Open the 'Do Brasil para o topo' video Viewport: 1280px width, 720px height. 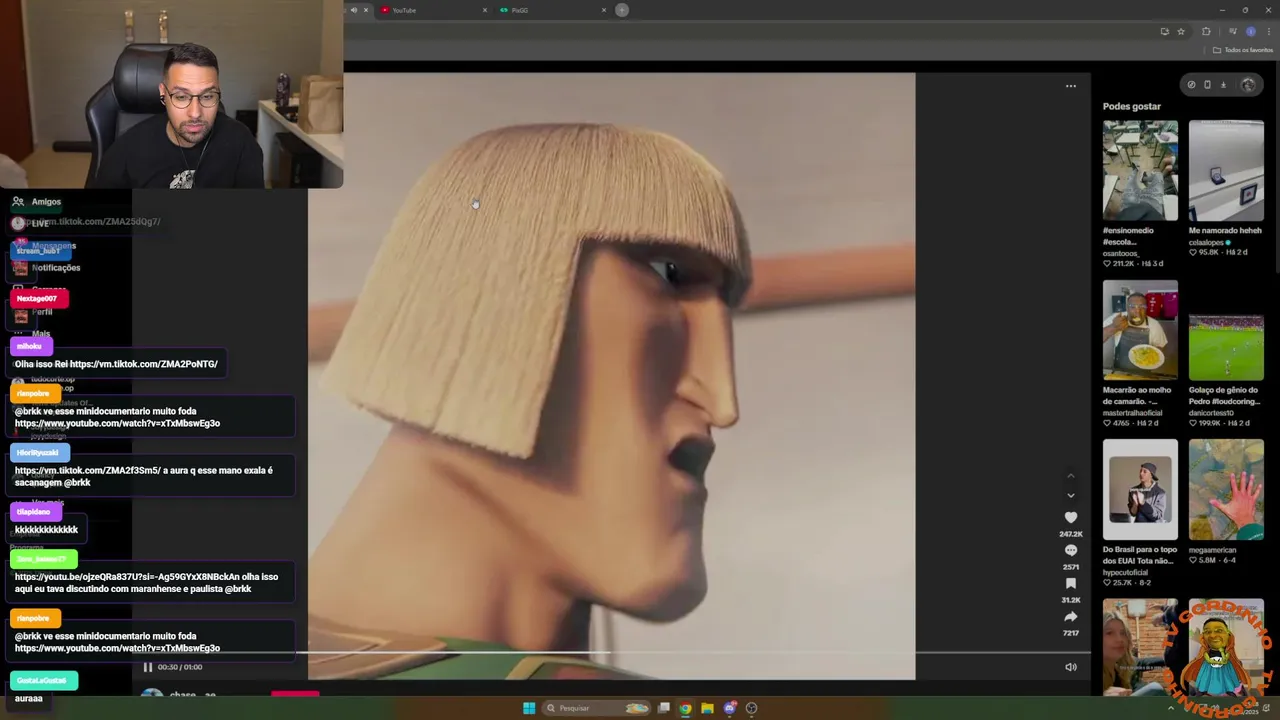click(1140, 489)
